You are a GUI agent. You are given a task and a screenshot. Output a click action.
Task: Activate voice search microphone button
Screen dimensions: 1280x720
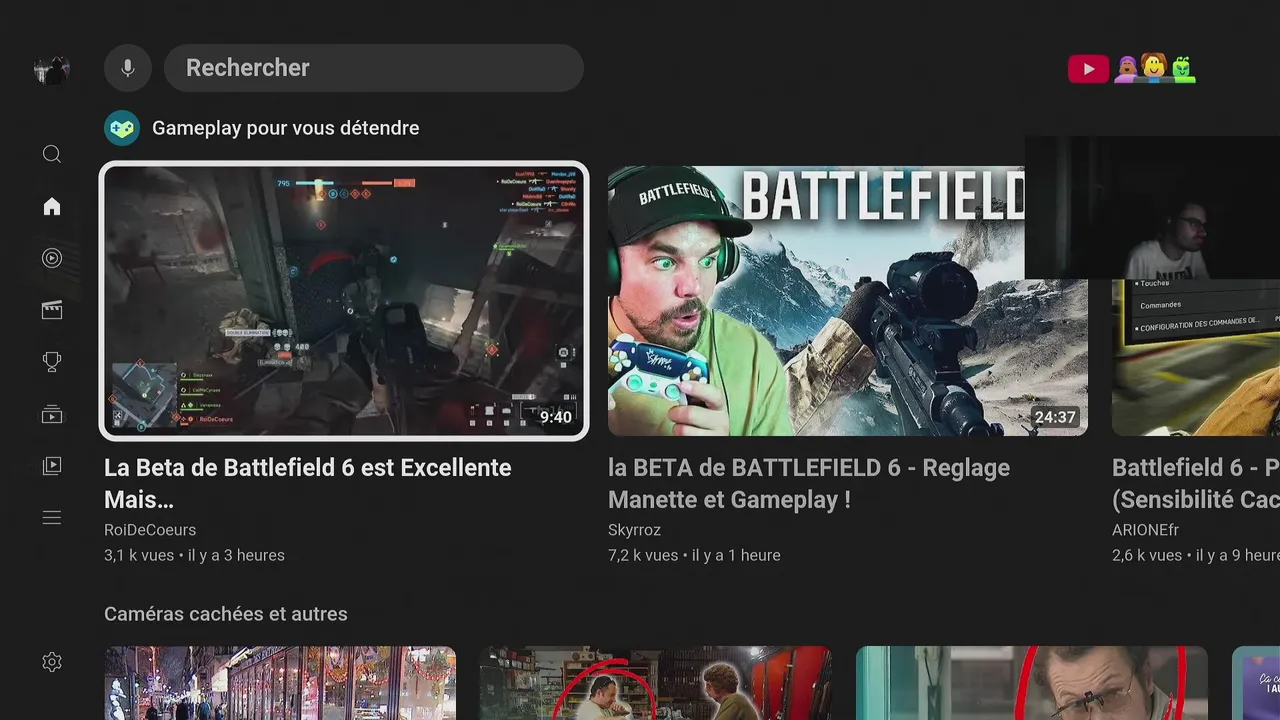tap(128, 68)
